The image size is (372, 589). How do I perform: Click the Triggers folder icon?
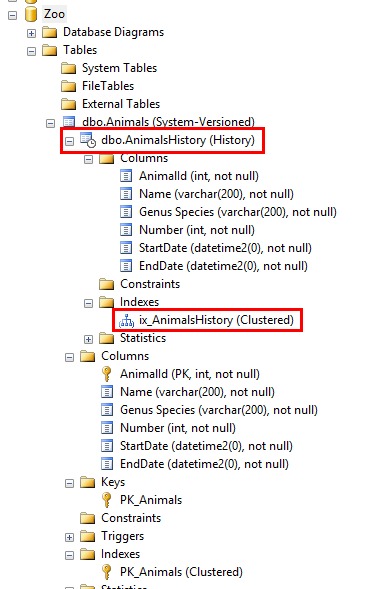88,536
